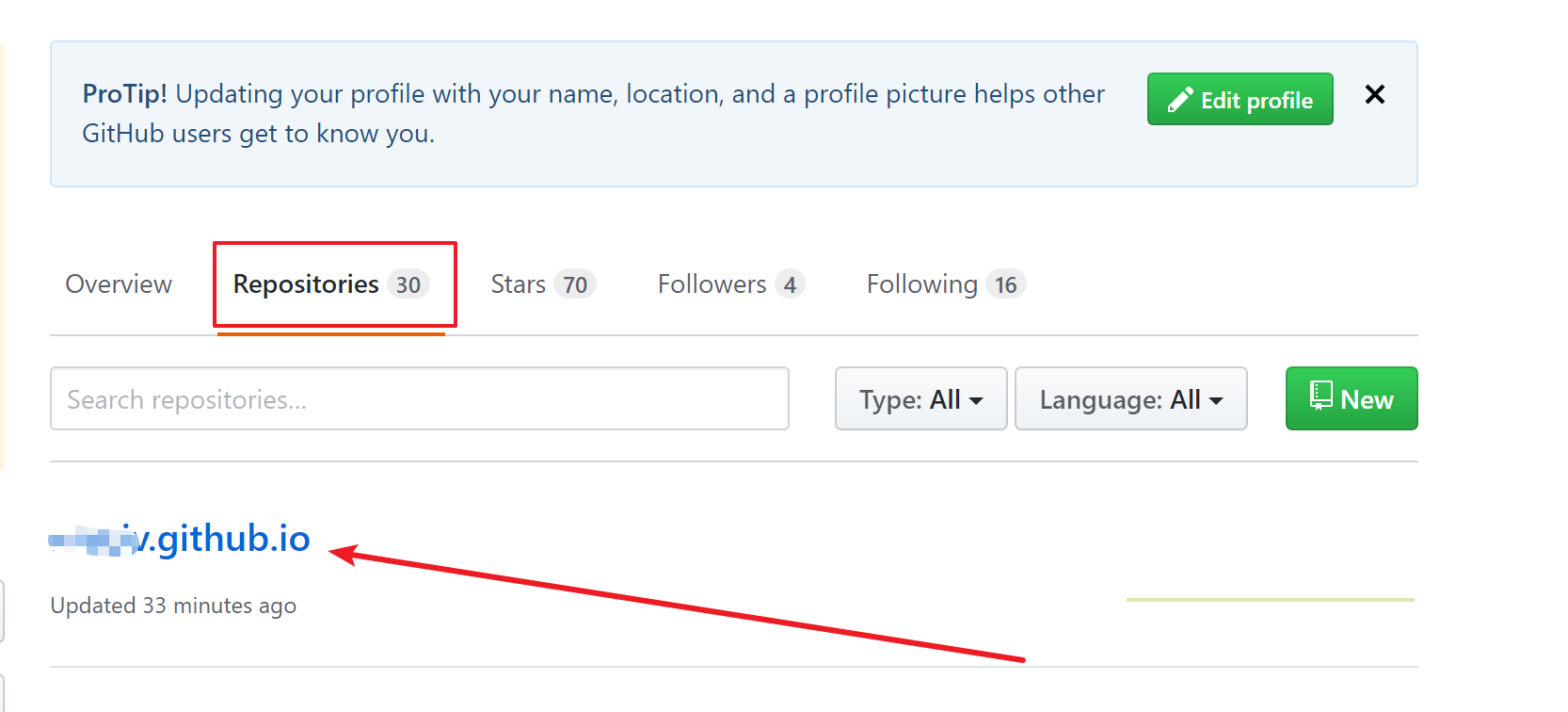The width and height of the screenshot is (1568, 712).
Task: View the Followers tab
Action: click(731, 284)
